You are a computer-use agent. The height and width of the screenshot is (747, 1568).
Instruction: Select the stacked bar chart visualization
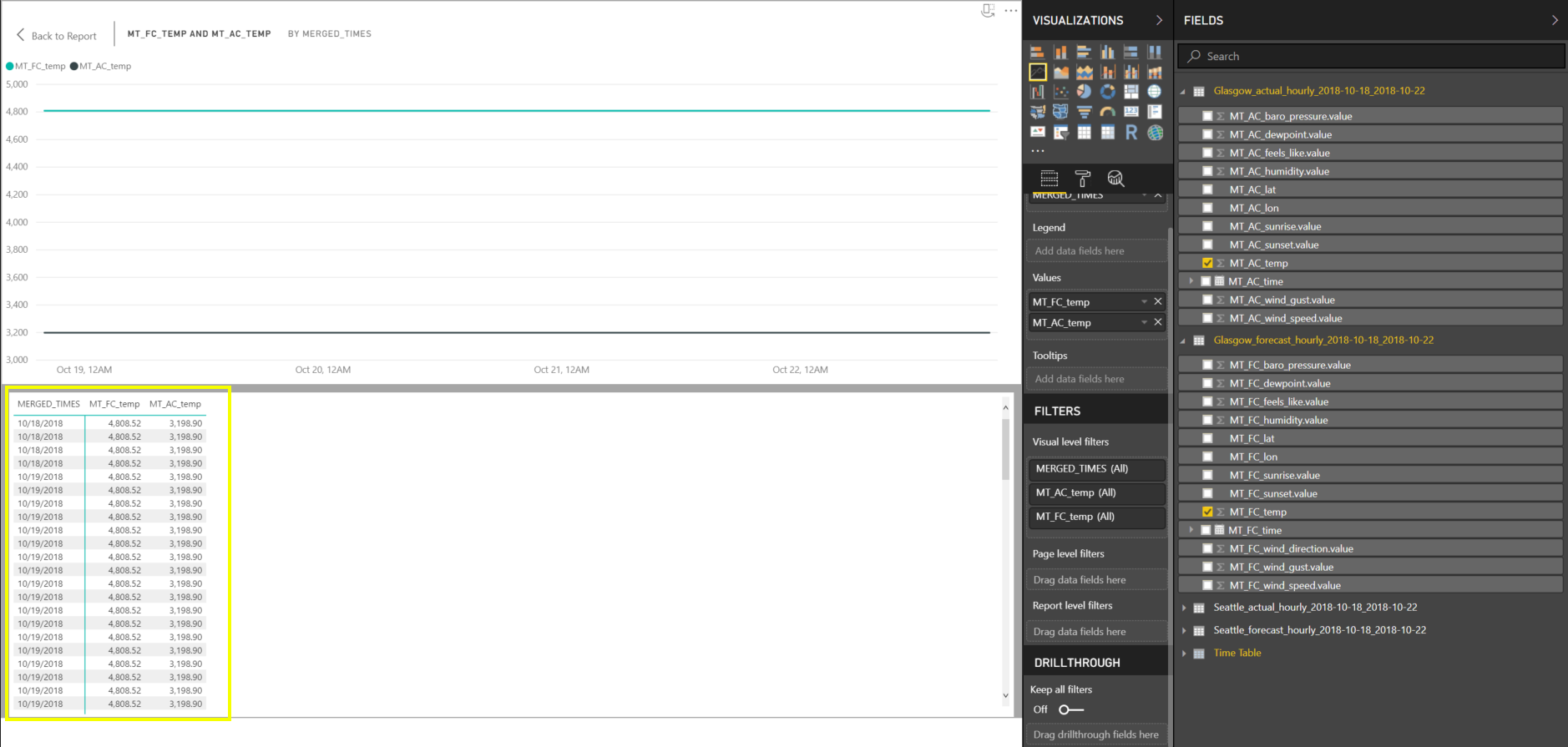[x=1037, y=52]
